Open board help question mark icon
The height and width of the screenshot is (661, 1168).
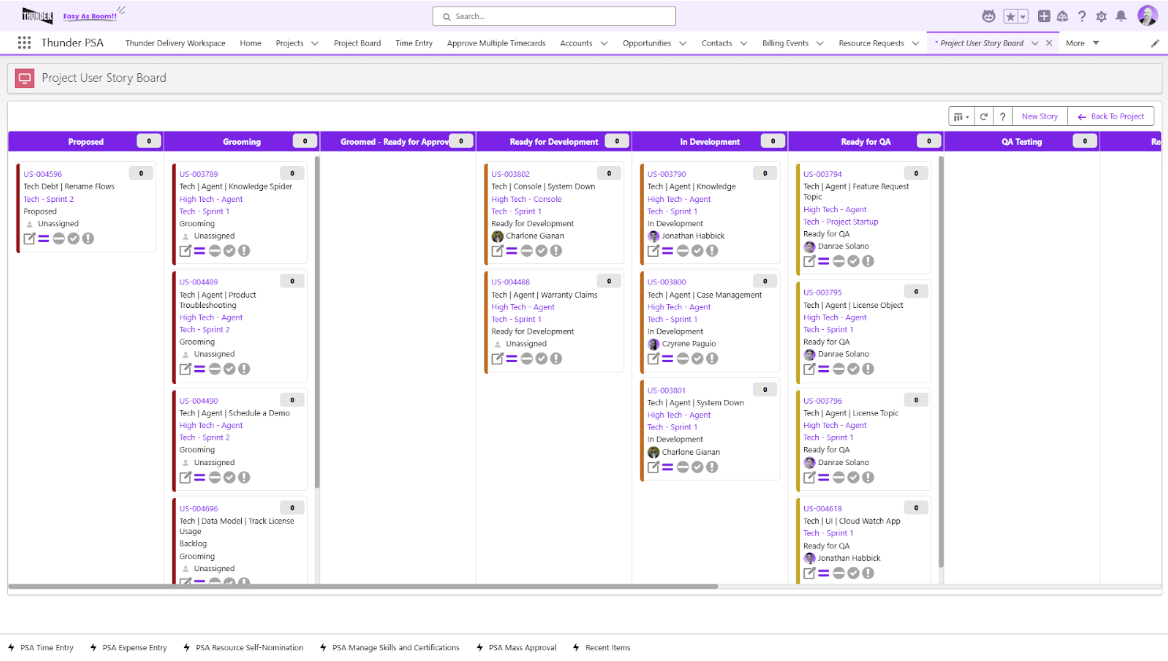pyautogui.click(x=1003, y=116)
